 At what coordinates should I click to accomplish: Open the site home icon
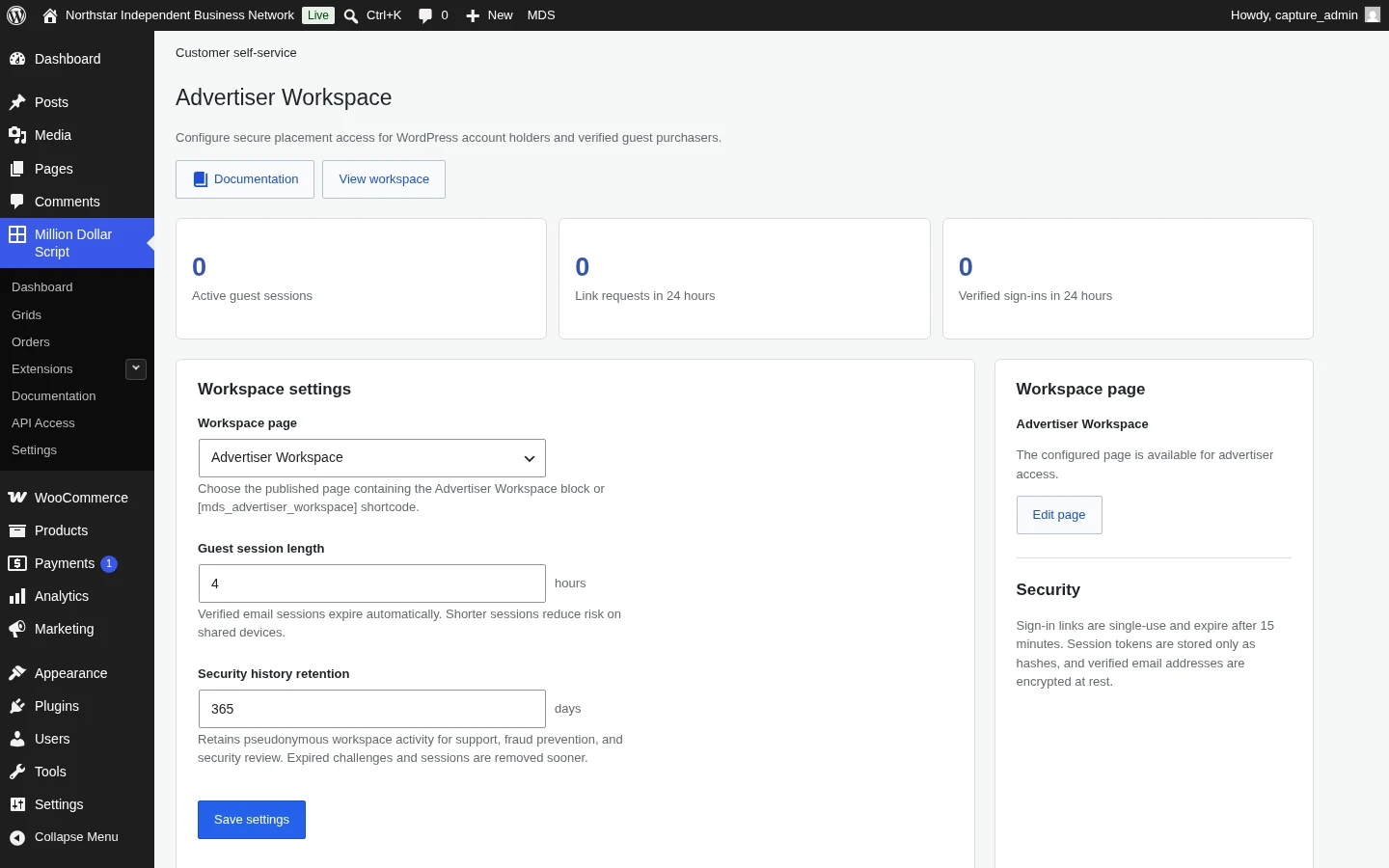(50, 15)
